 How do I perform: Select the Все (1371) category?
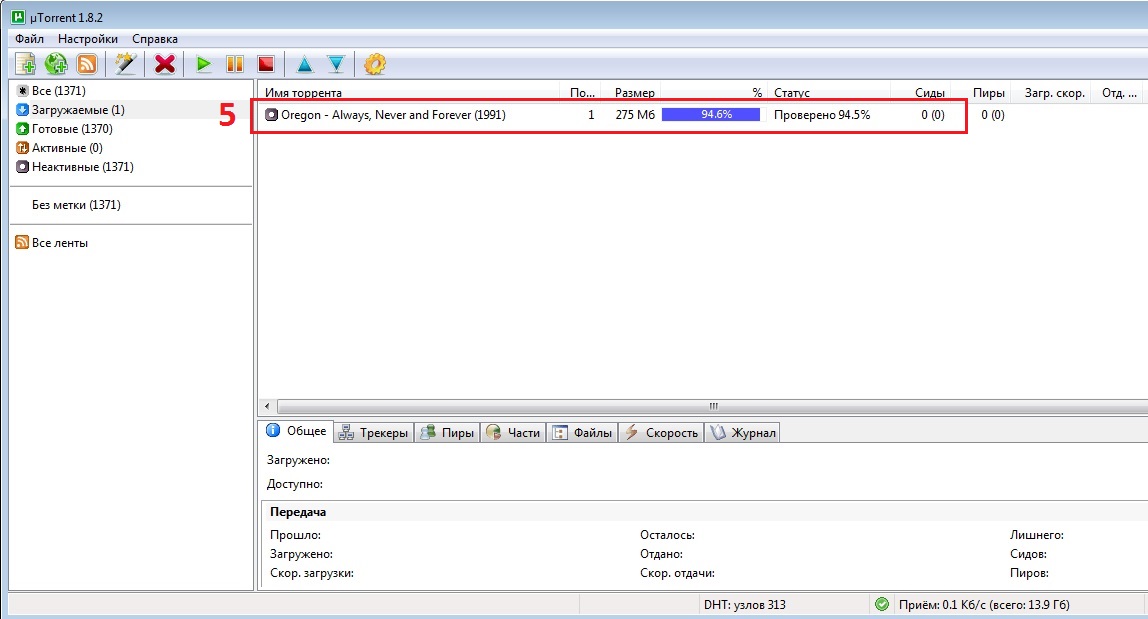tap(59, 91)
